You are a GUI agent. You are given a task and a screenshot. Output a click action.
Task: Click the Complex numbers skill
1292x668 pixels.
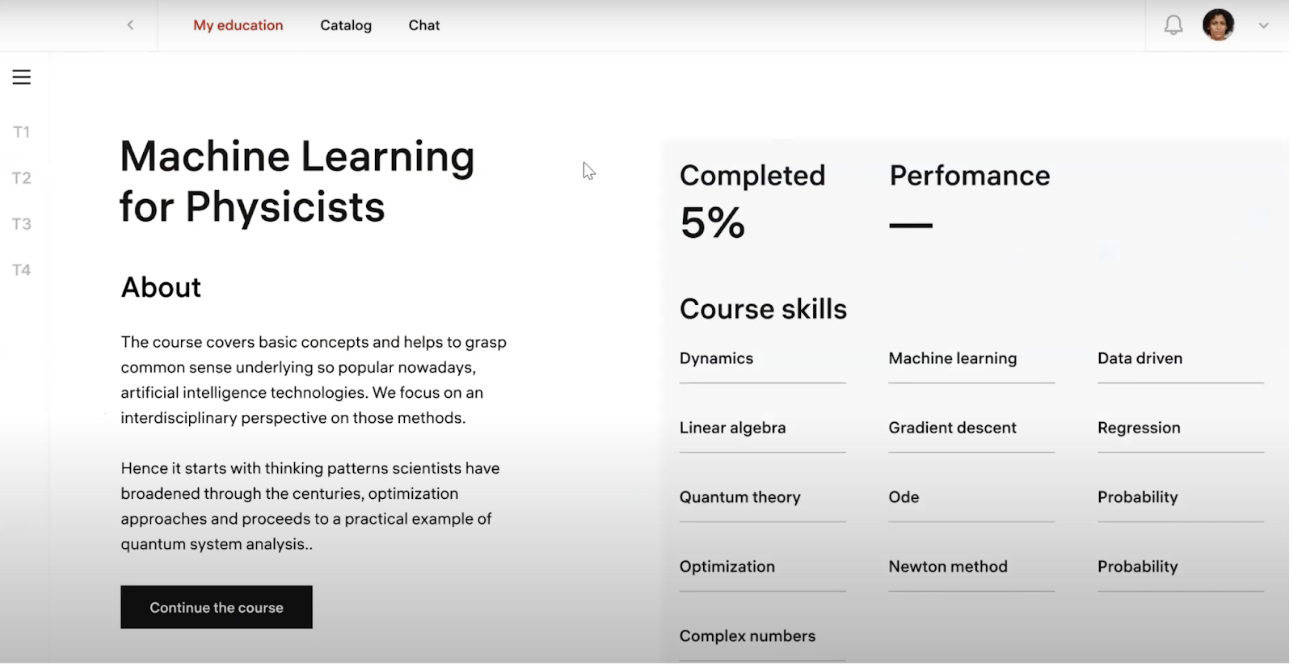[x=747, y=636]
